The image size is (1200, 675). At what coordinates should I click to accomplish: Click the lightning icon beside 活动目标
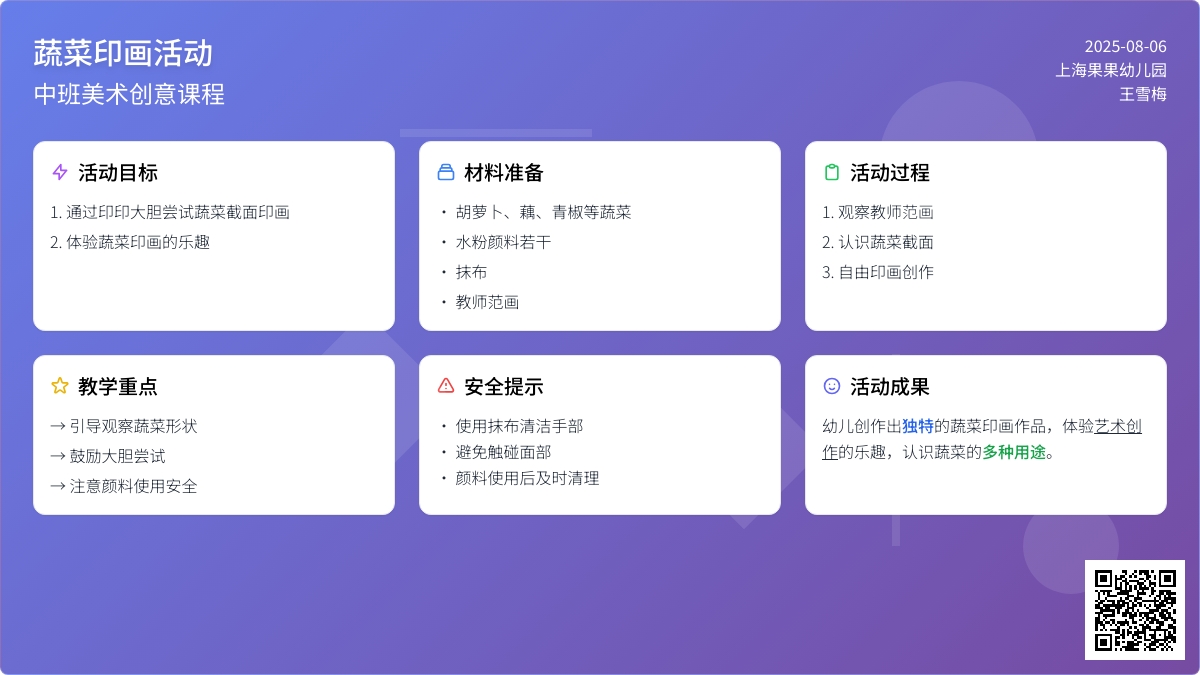[x=60, y=172]
